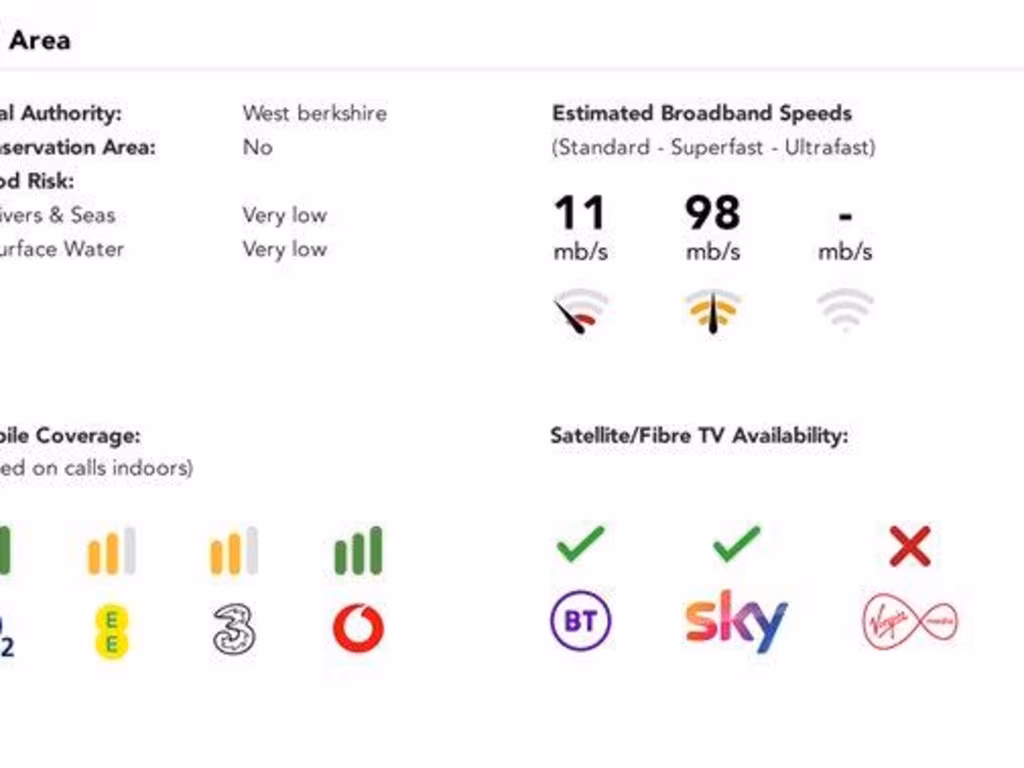The width and height of the screenshot is (1024, 768).
Task: Click the Estimated Broadband Speeds heading
Action: click(702, 113)
